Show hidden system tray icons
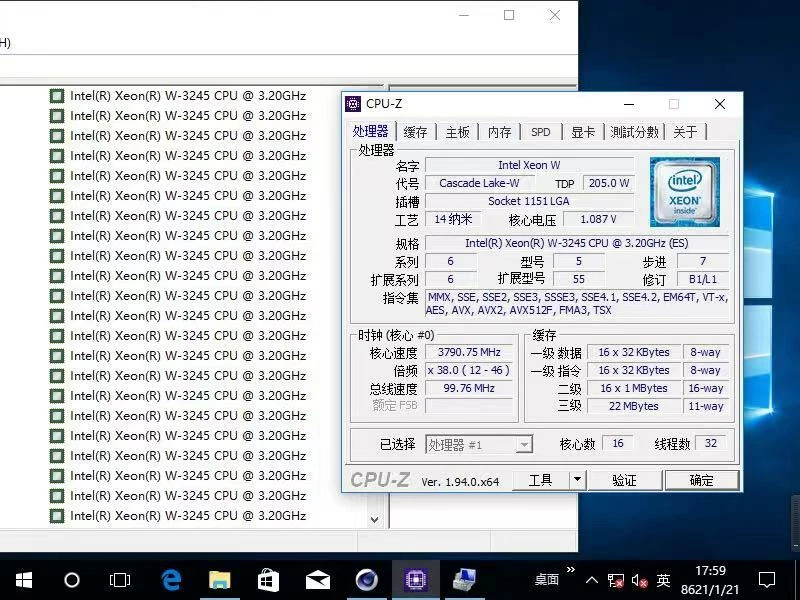Screen dimensions: 800x600 pos(593,580)
